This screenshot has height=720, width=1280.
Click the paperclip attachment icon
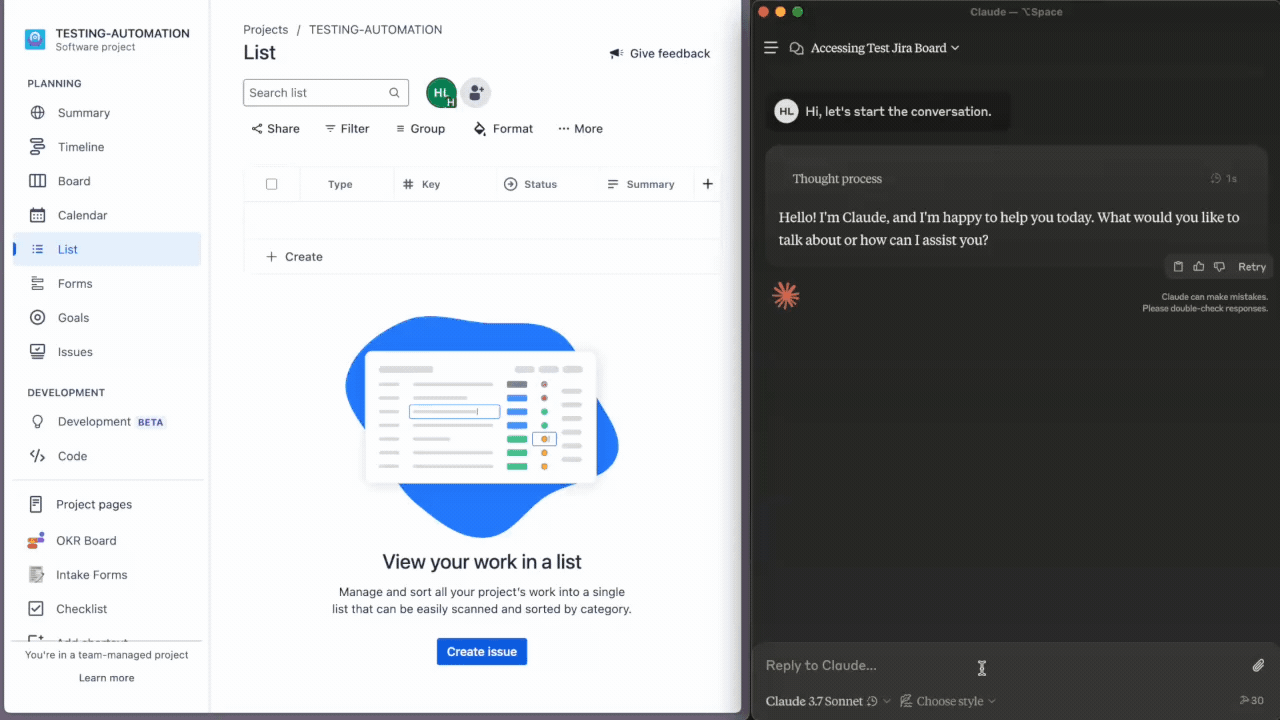point(1258,666)
